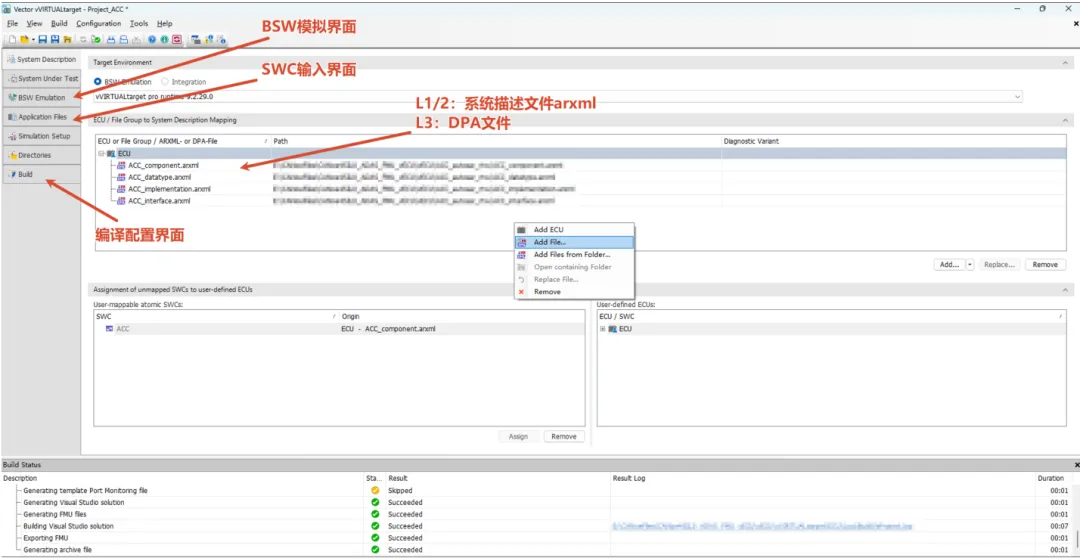Click the ACC software component icon
Screen dimensions: 1080x558
point(109,329)
